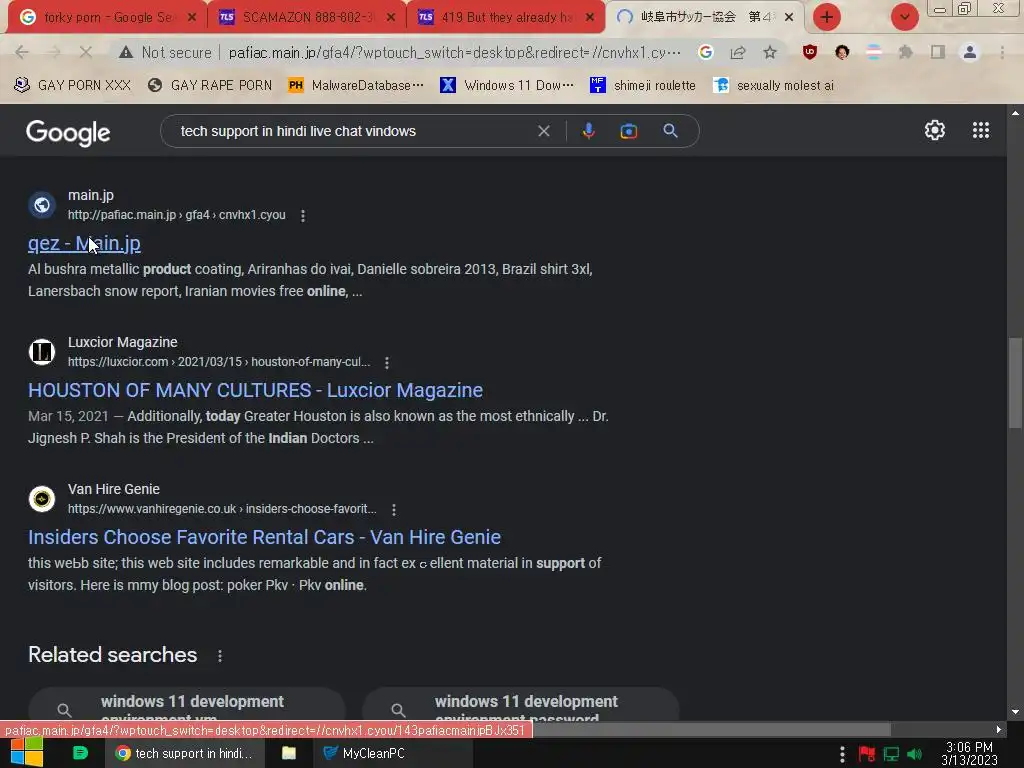
Task: Show hidden system tray icons
Action: click(x=842, y=754)
